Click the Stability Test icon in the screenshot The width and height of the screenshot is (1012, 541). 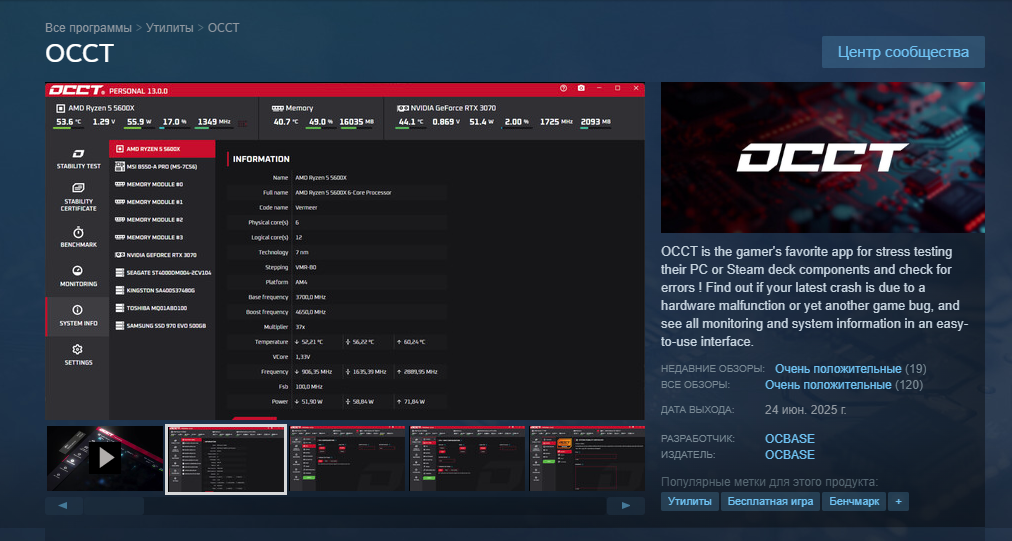click(77, 153)
